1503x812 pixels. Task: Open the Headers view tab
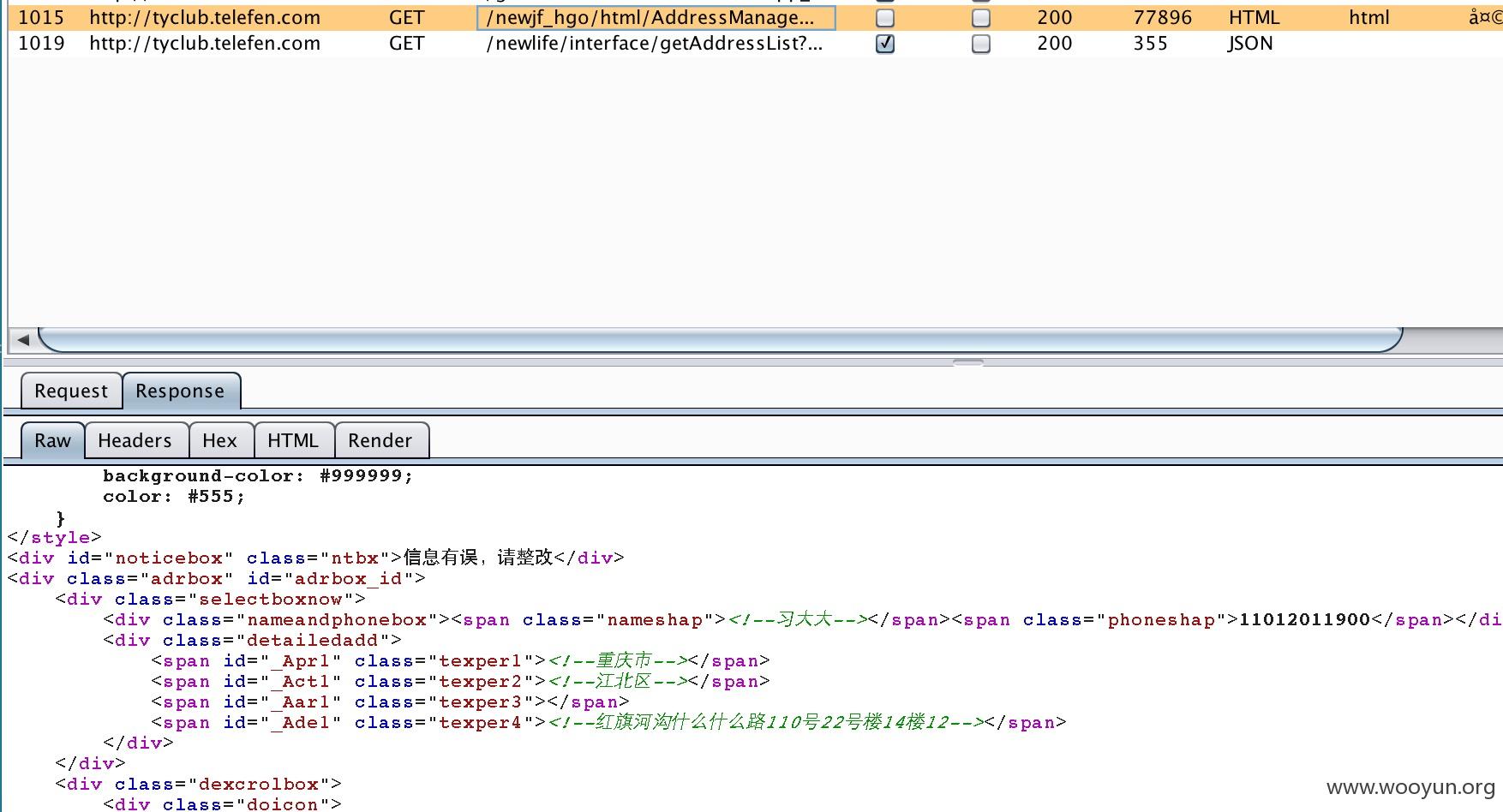point(135,440)
